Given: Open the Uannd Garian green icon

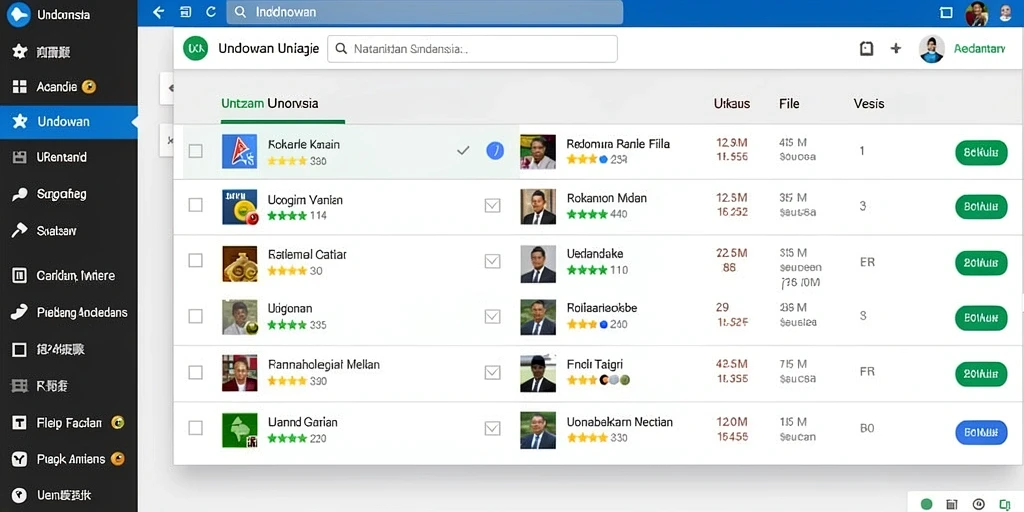Looking at the screenshot, I should coord(240,430).
